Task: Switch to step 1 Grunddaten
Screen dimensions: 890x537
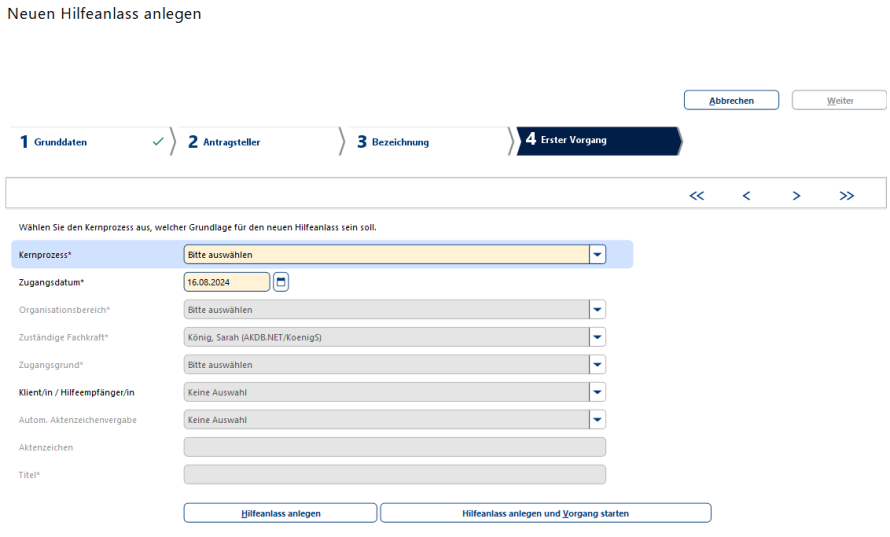Action: pyautogui.click(x=91, y=142)
